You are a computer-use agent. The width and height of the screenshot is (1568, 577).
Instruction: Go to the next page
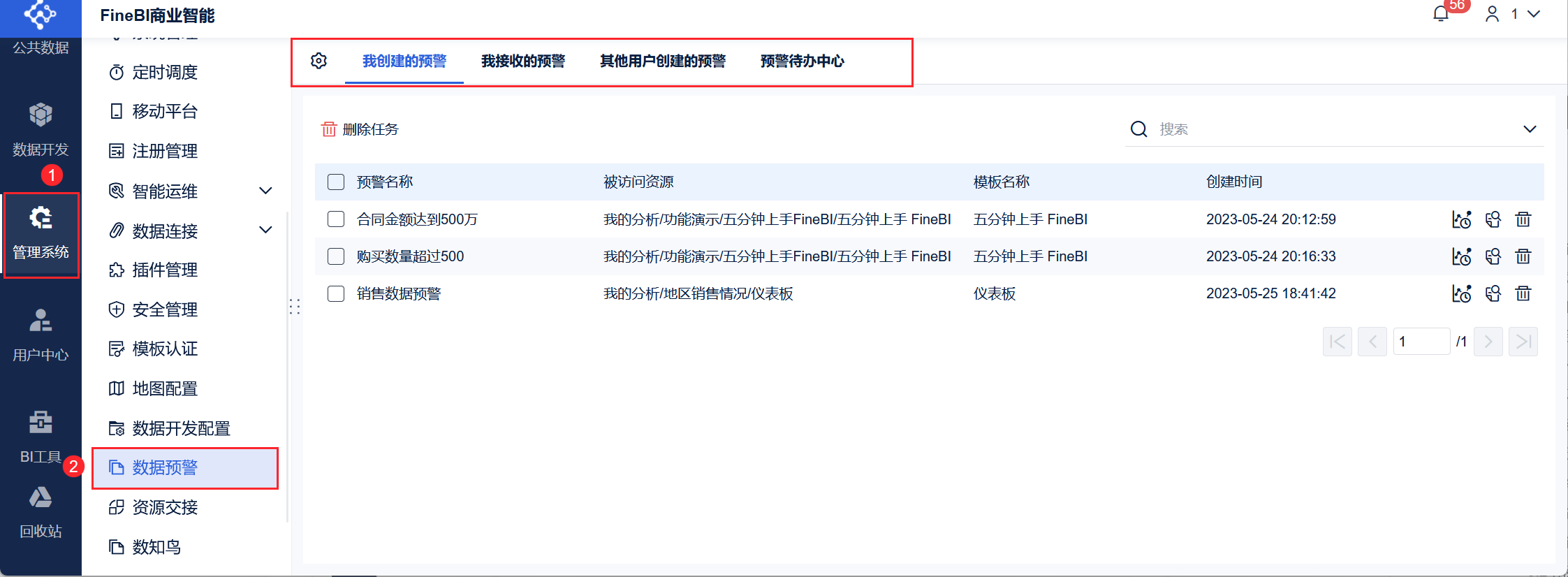pyautogui.click(x=1488, y=342)
